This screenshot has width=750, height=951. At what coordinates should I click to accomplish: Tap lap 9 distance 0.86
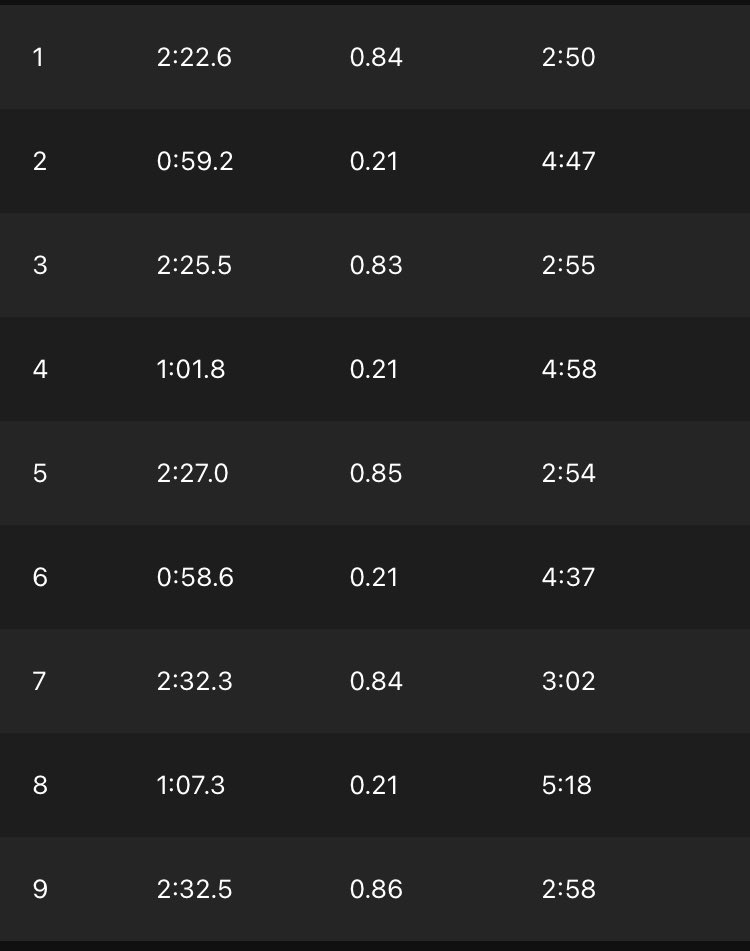[x=376, y=889]
